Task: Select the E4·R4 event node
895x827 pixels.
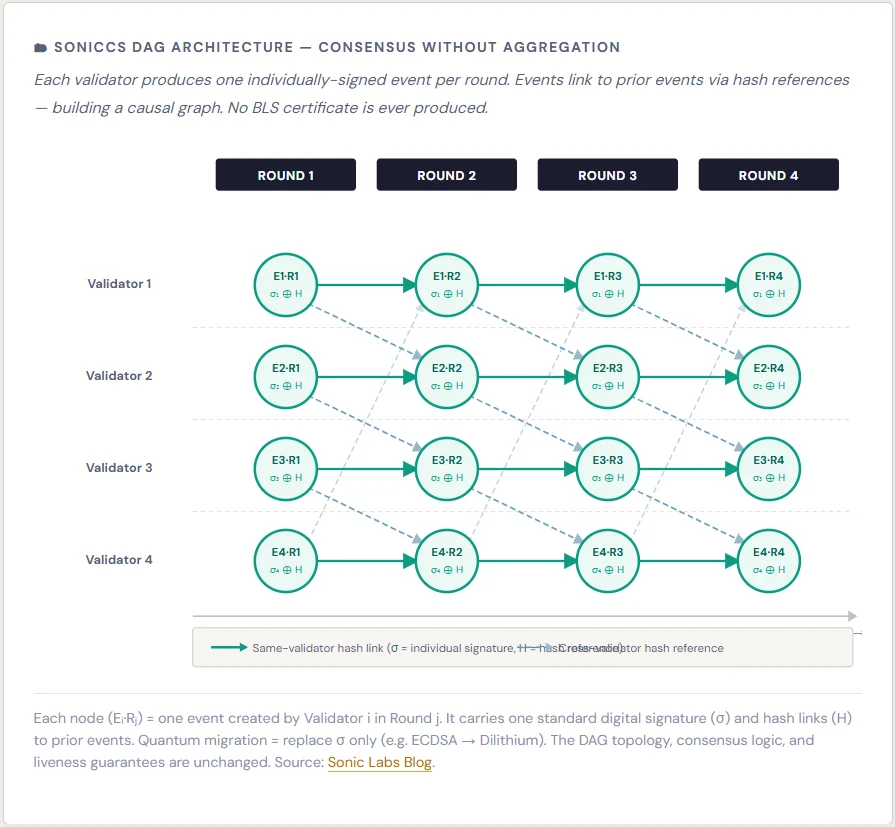Action: click(769, 561)
